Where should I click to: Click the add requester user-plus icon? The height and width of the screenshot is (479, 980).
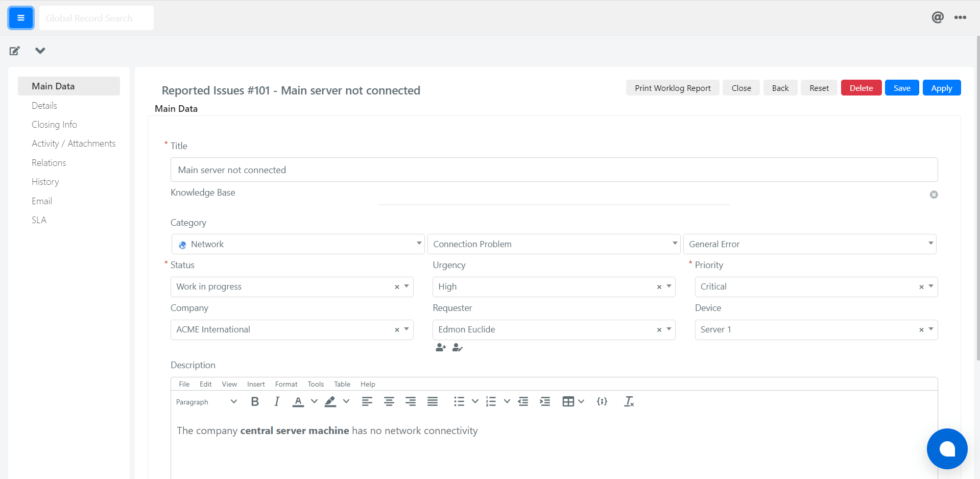click(441, 348)
